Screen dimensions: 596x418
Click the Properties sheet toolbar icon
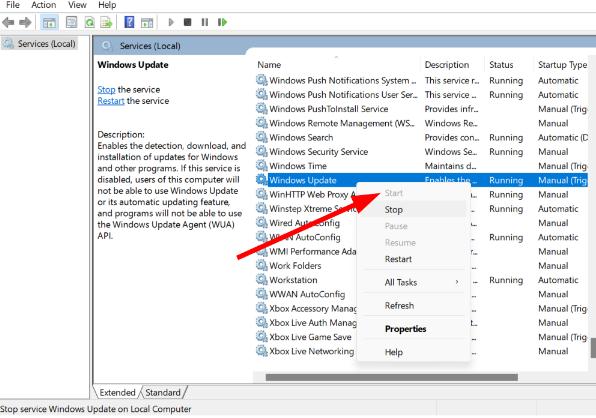[71, 22]
